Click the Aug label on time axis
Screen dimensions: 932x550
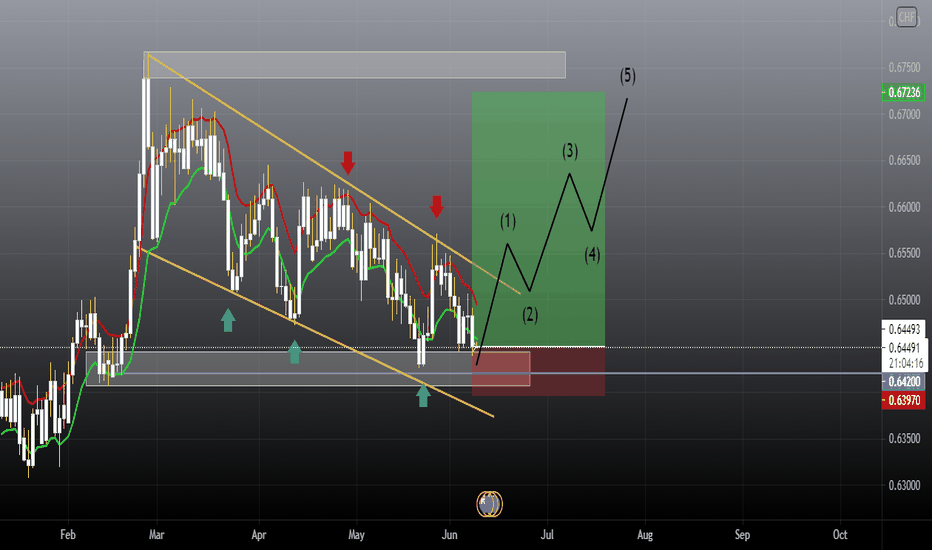coord(645,535)
